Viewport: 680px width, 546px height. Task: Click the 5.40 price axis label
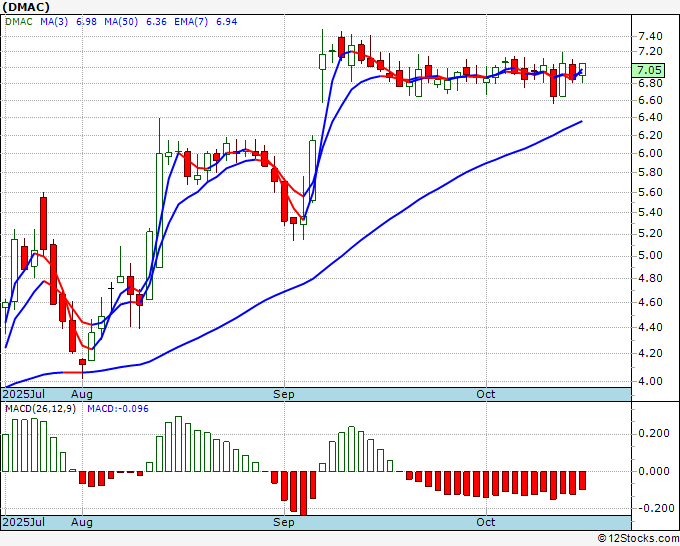pos(650,213)
